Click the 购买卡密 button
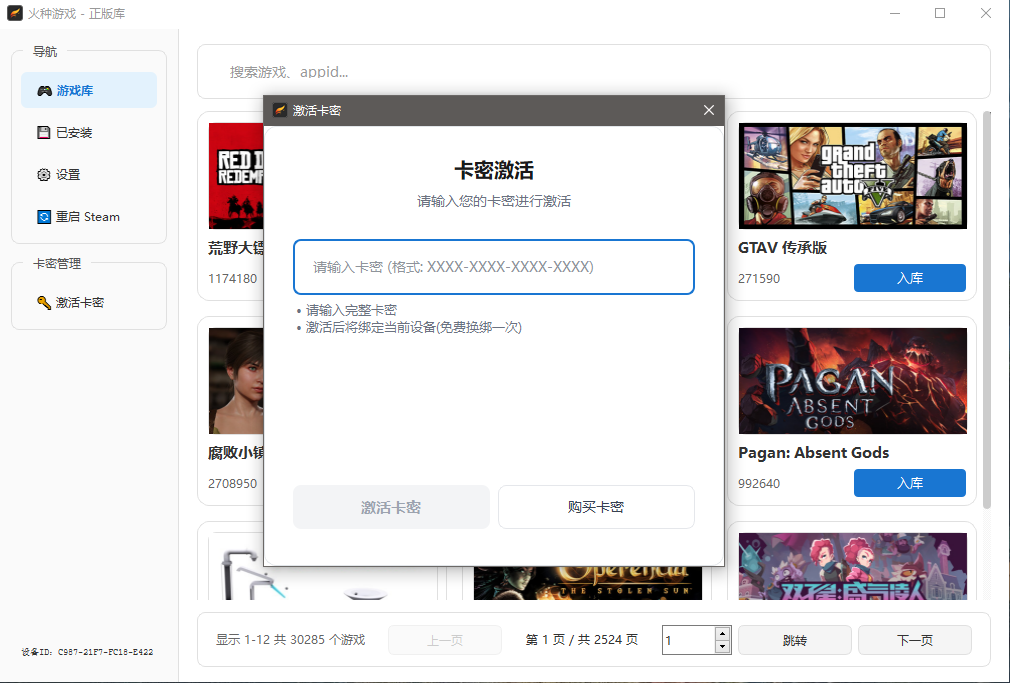This screenshot has width=1010, height=683. (x=596, y=507)
